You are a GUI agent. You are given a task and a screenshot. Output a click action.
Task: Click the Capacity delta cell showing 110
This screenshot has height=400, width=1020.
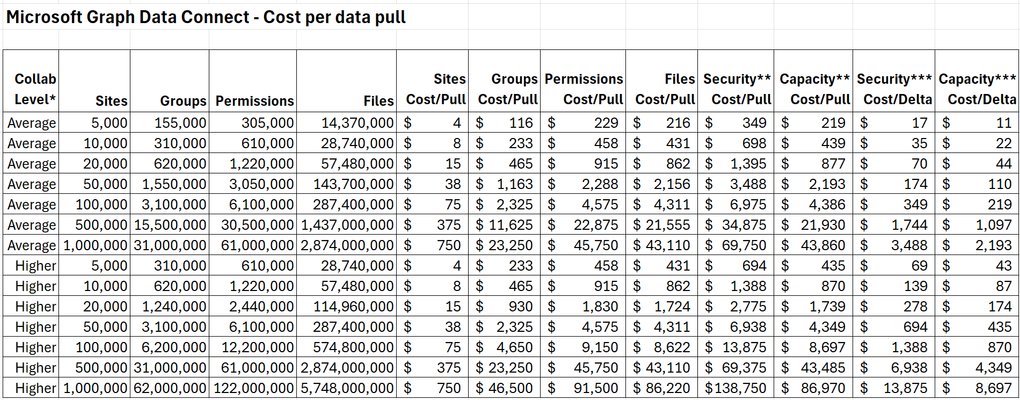pos(976,184)
